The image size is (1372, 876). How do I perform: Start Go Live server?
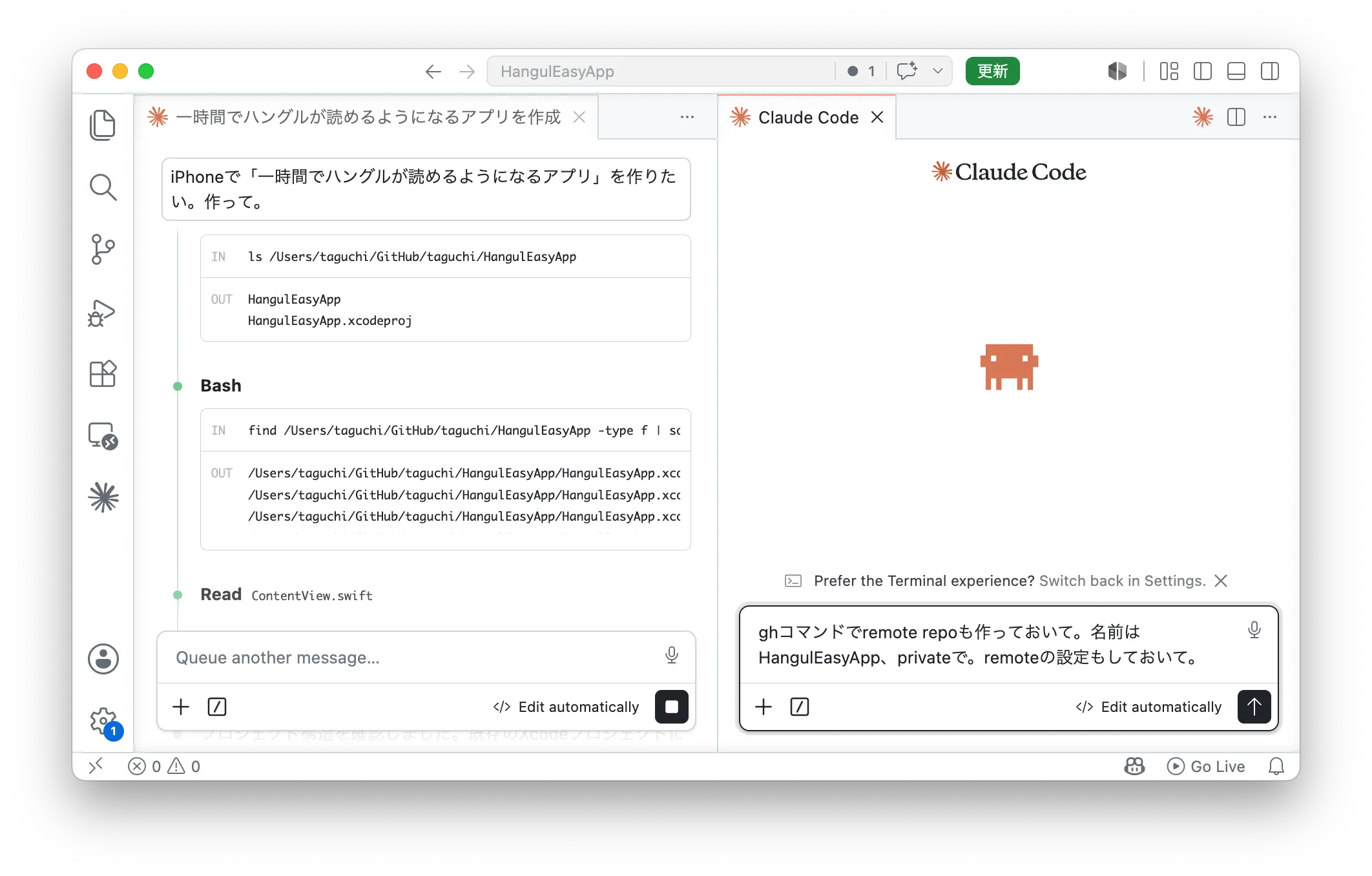click(1206, 766)
